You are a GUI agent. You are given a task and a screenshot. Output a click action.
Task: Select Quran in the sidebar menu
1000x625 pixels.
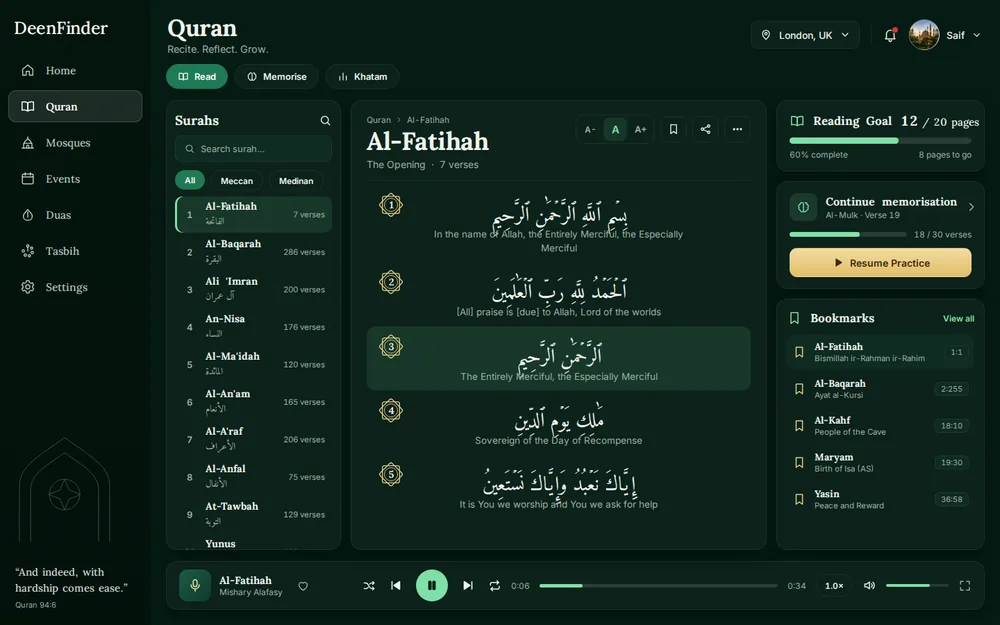(75, 107)
